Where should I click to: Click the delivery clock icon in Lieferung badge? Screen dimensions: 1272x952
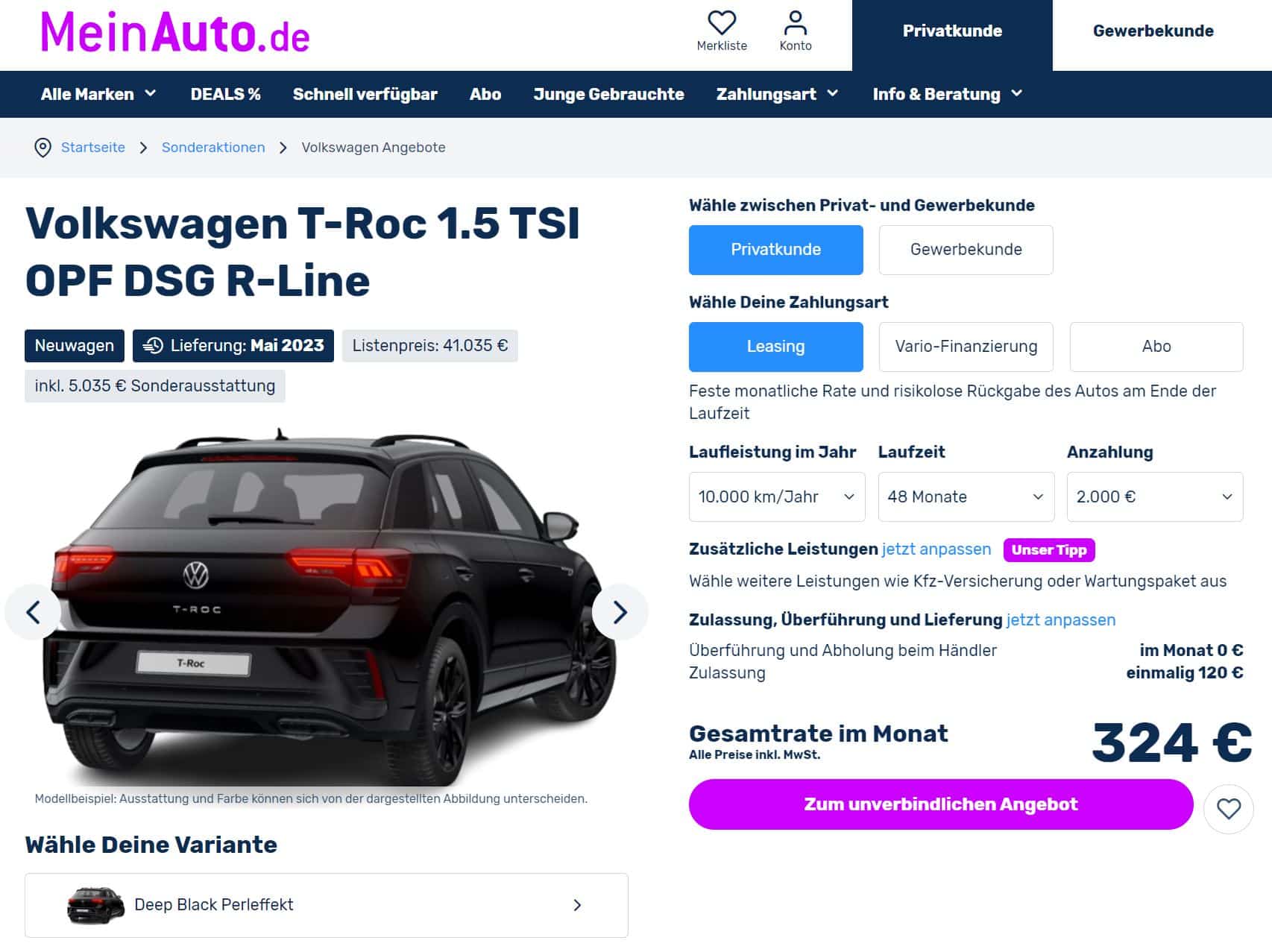[153, 346]
